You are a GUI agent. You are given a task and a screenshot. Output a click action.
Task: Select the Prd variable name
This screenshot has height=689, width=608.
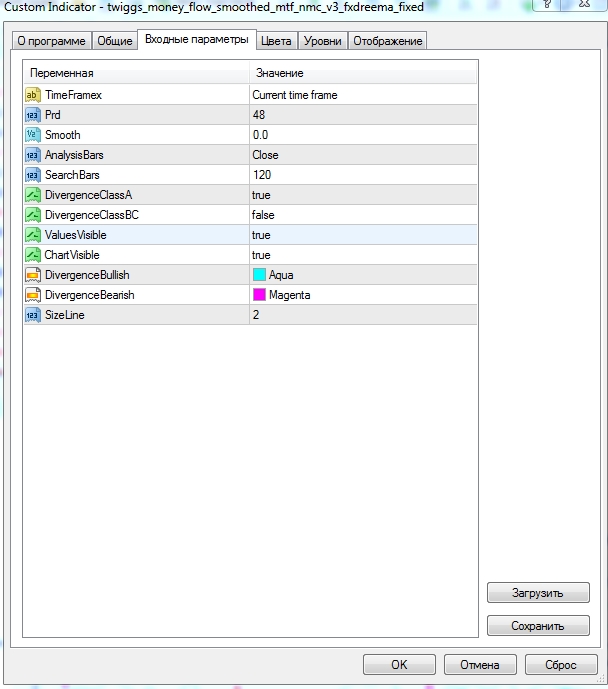click(53, 115)
